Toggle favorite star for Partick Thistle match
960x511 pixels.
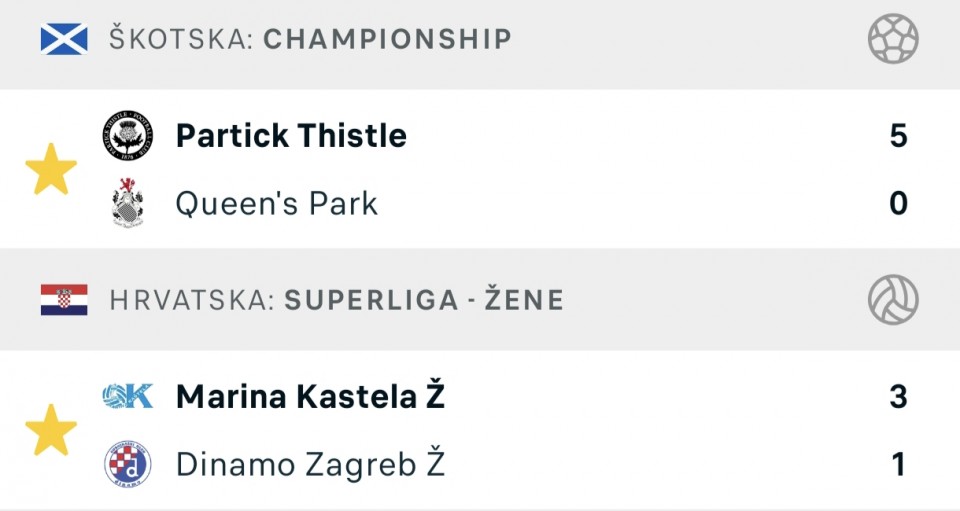(51, 170)
